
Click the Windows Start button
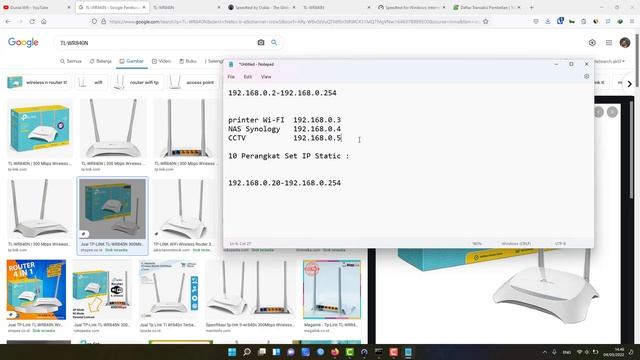coord(232,352)
